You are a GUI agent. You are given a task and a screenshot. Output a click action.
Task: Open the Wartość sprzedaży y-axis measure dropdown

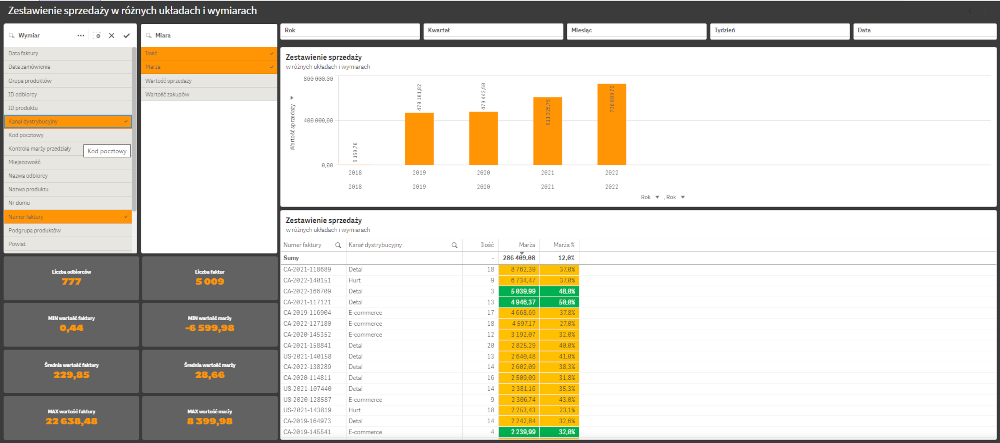coord(292,121)
